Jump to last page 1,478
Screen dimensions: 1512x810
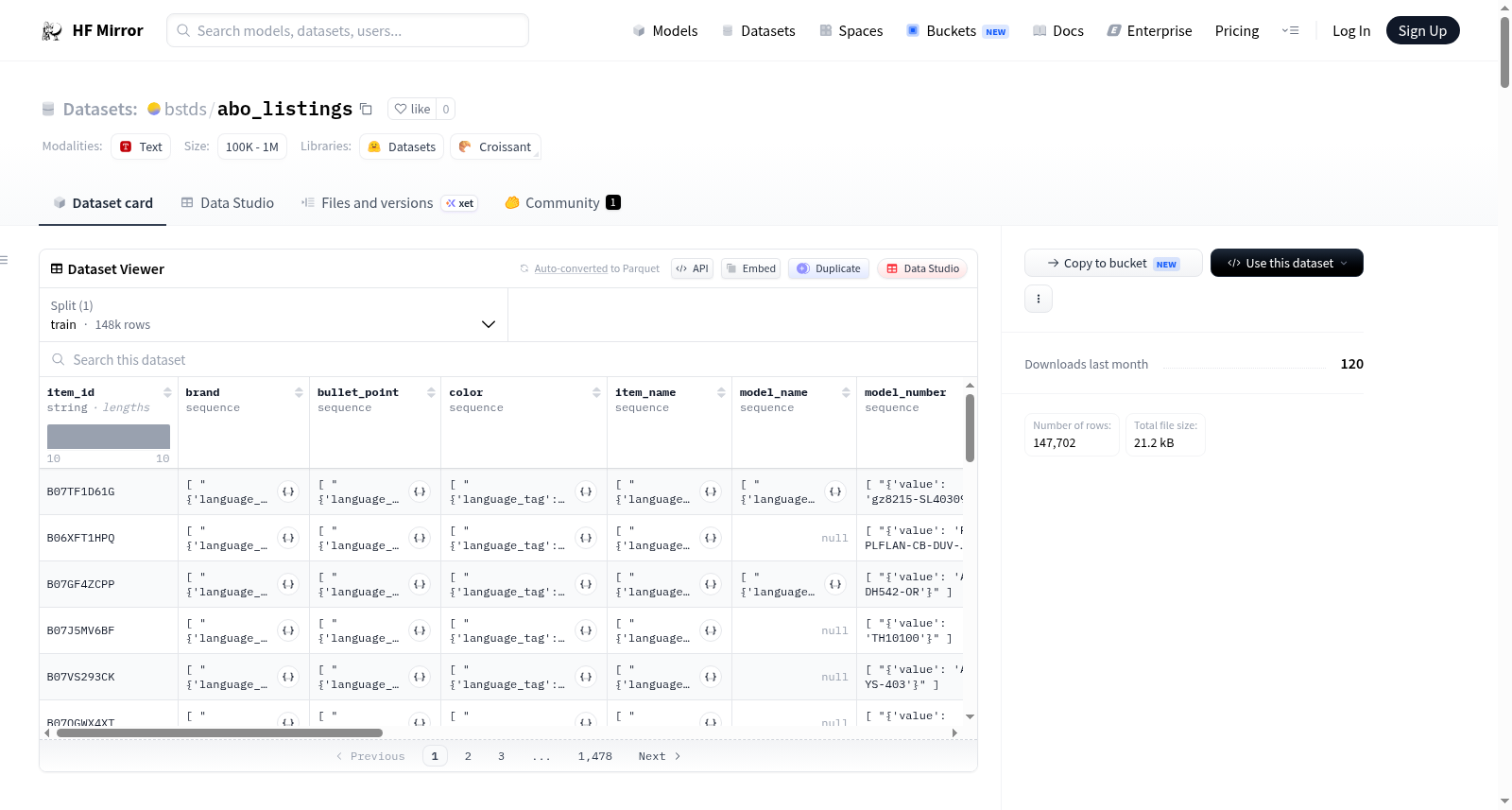(x=595, y=756)
